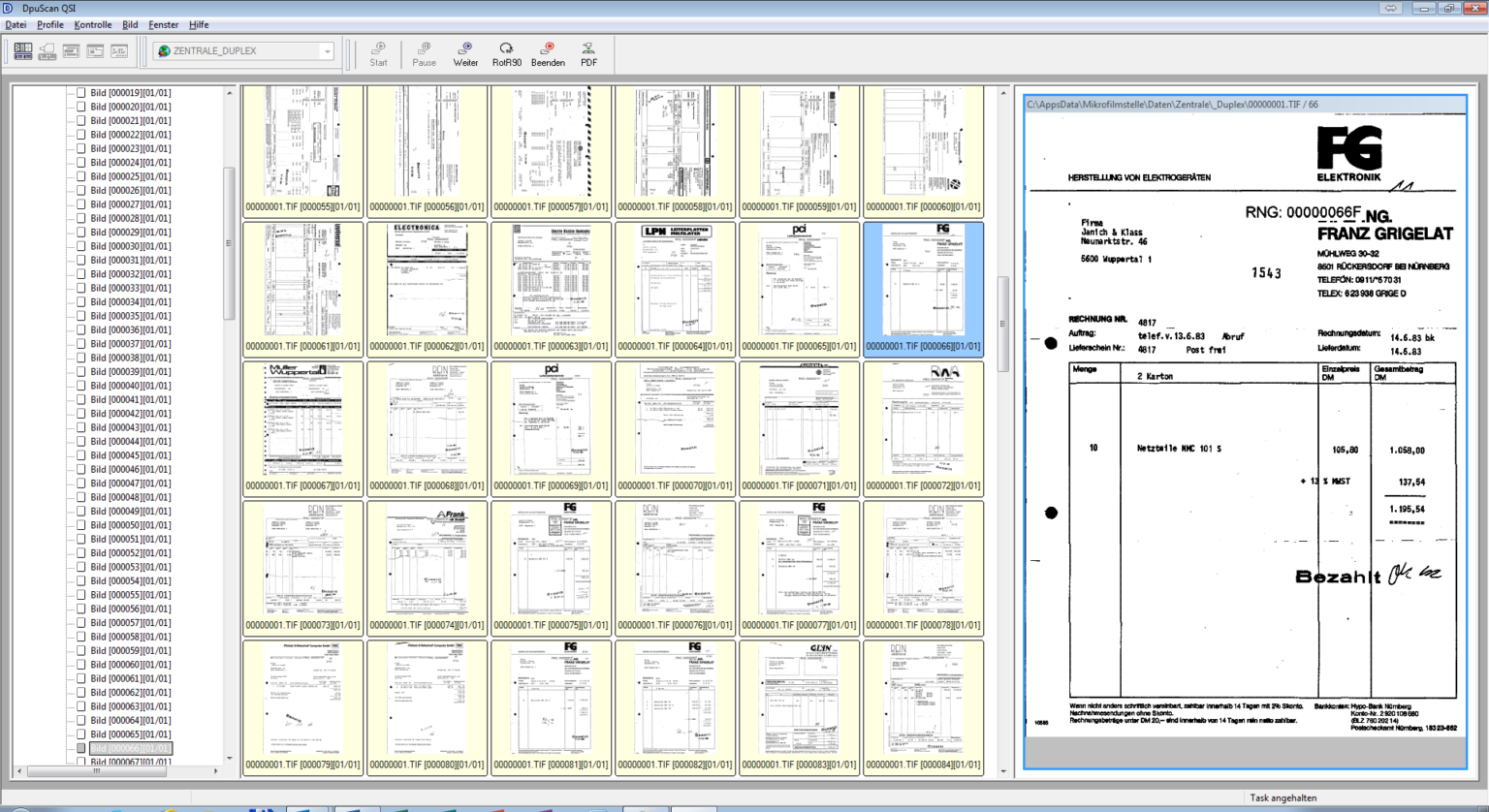Select thumbnail 00000001.TIF [000062]

[427, 281]
